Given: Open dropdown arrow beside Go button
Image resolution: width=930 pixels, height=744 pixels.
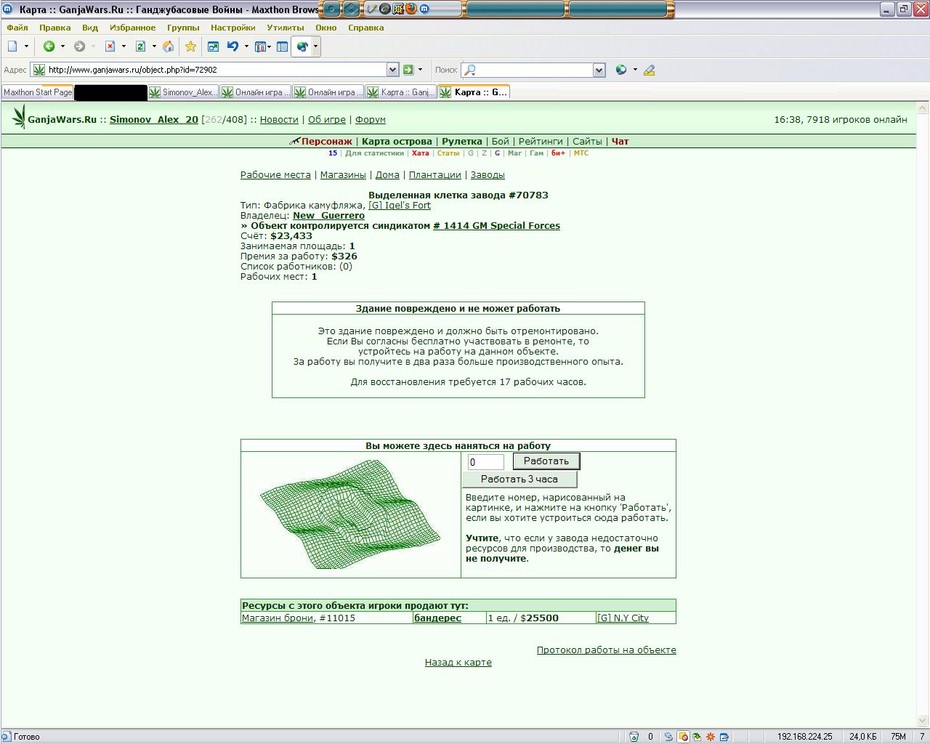Looking at the screenshot, I should [x=421, y=70].
